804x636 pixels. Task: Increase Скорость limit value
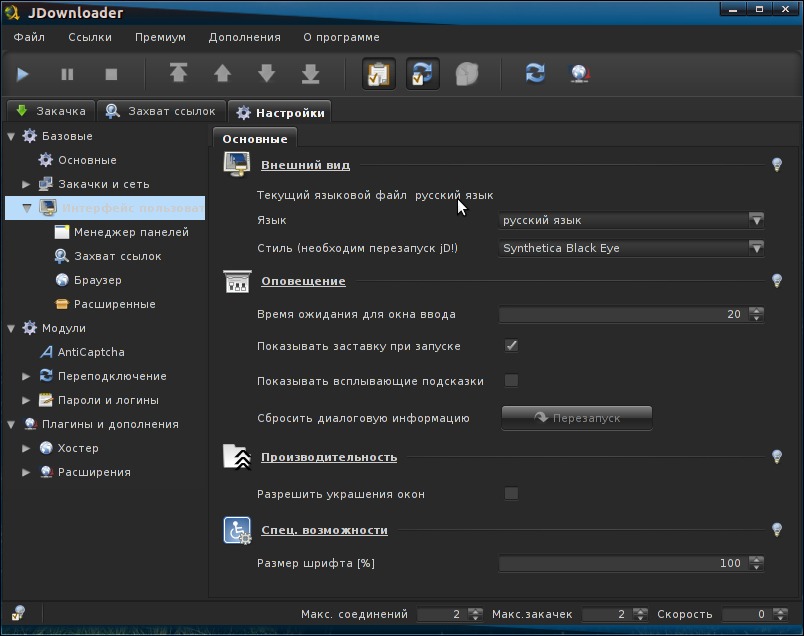point(780,610)
